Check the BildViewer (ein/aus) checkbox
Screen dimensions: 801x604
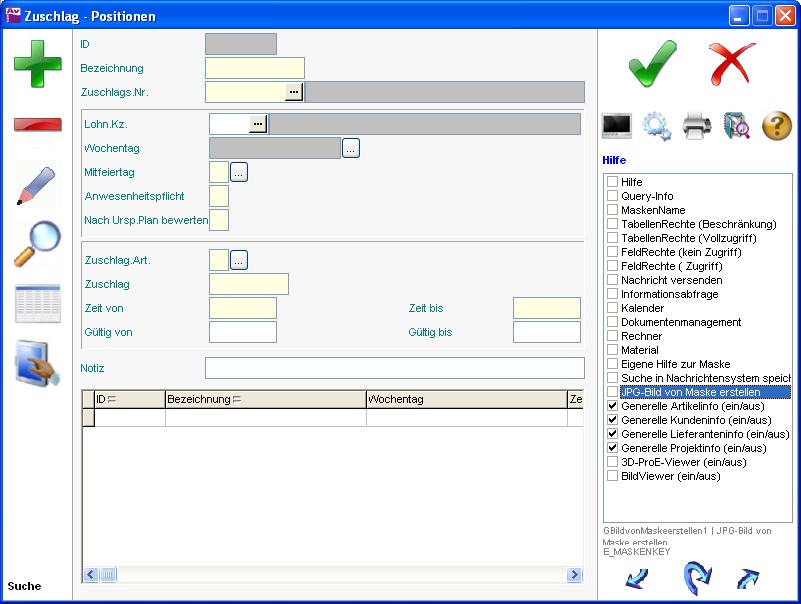612,477
